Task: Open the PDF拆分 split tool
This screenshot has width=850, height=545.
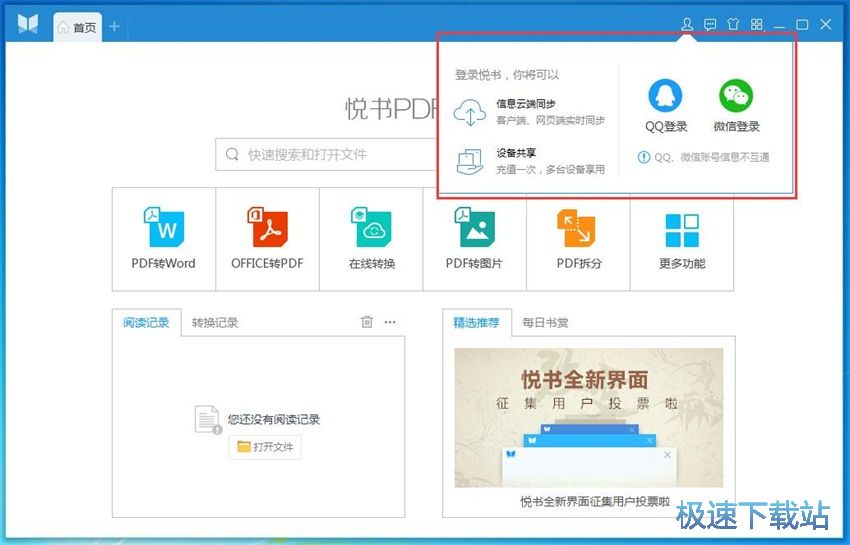Action: coord(578,239)
